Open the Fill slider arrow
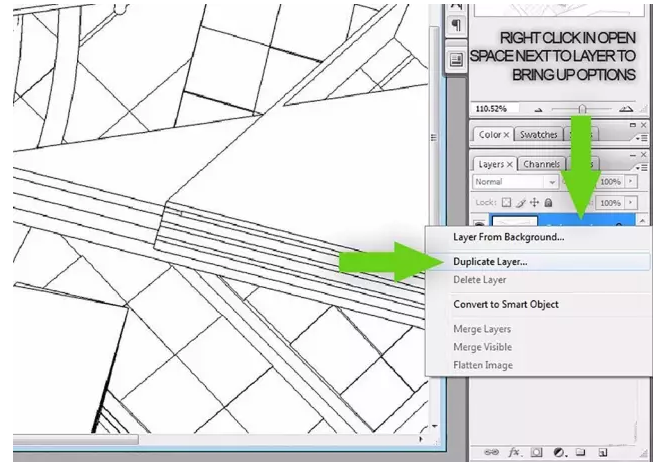 coord(630,203)
